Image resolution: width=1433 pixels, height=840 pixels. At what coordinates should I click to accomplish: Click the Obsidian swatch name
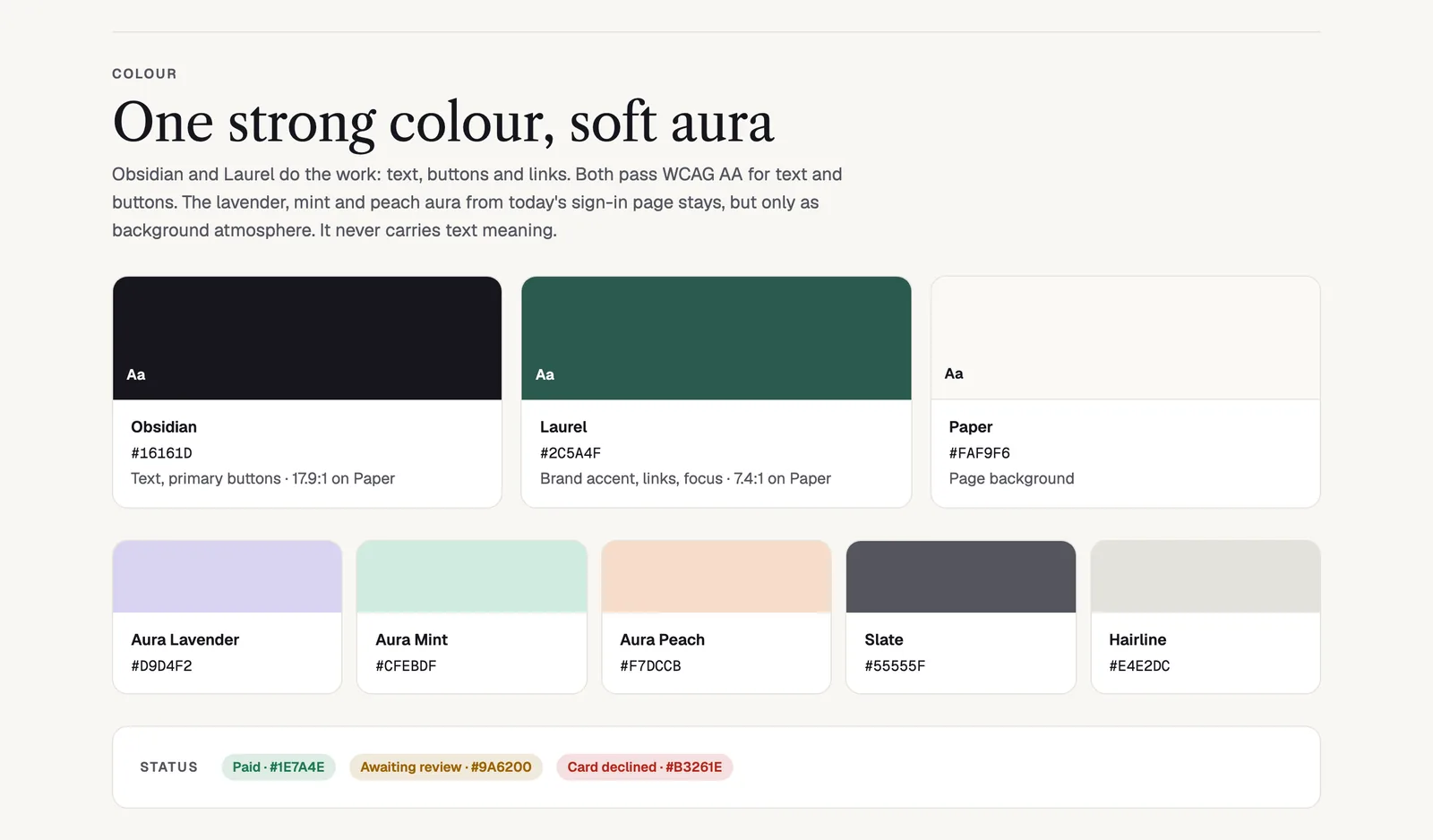click(x=164, y=427)
